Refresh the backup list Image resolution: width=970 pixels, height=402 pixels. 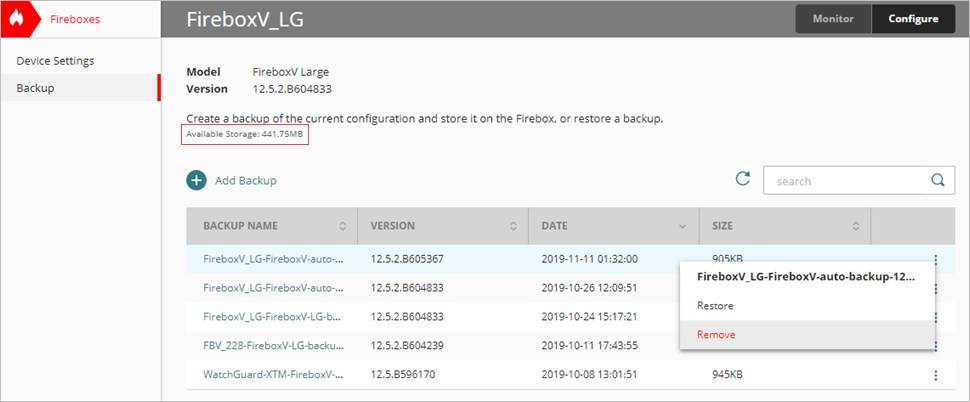click(x=742, y=179)
